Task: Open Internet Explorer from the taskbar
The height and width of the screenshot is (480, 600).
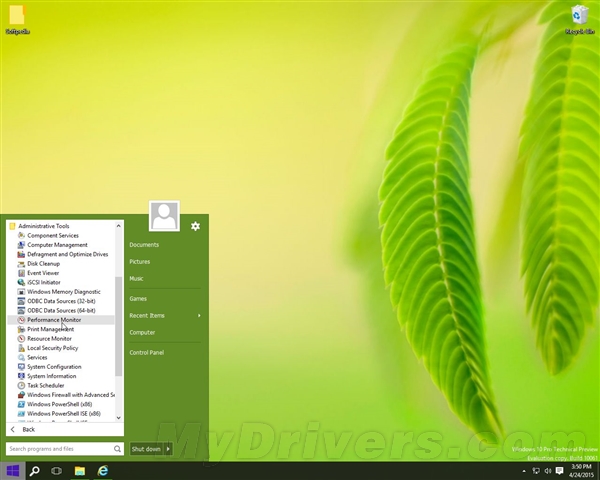Action: [x=102, y=470]
